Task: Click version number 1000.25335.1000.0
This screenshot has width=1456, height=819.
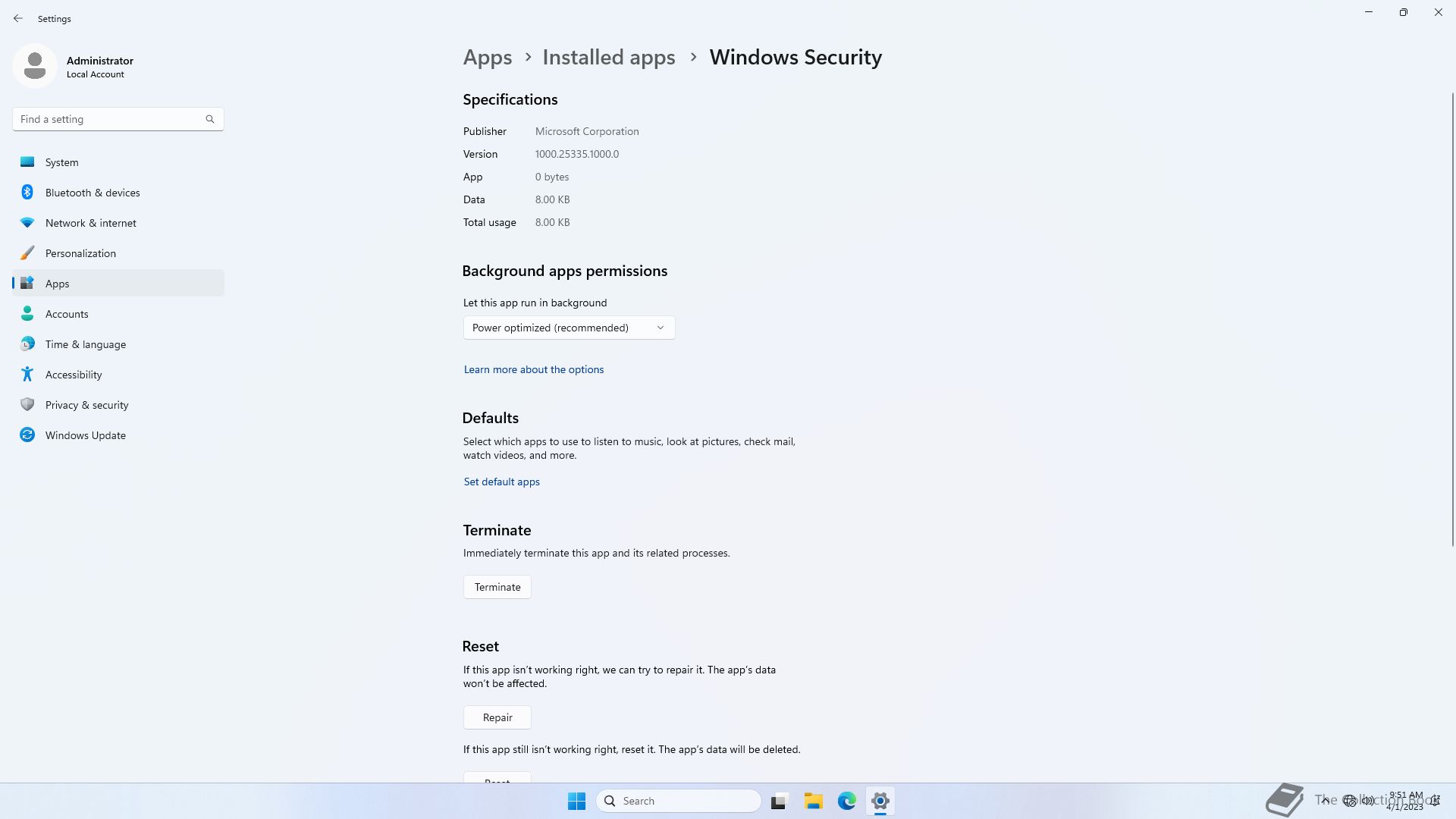Action: [x=577, y=154]
